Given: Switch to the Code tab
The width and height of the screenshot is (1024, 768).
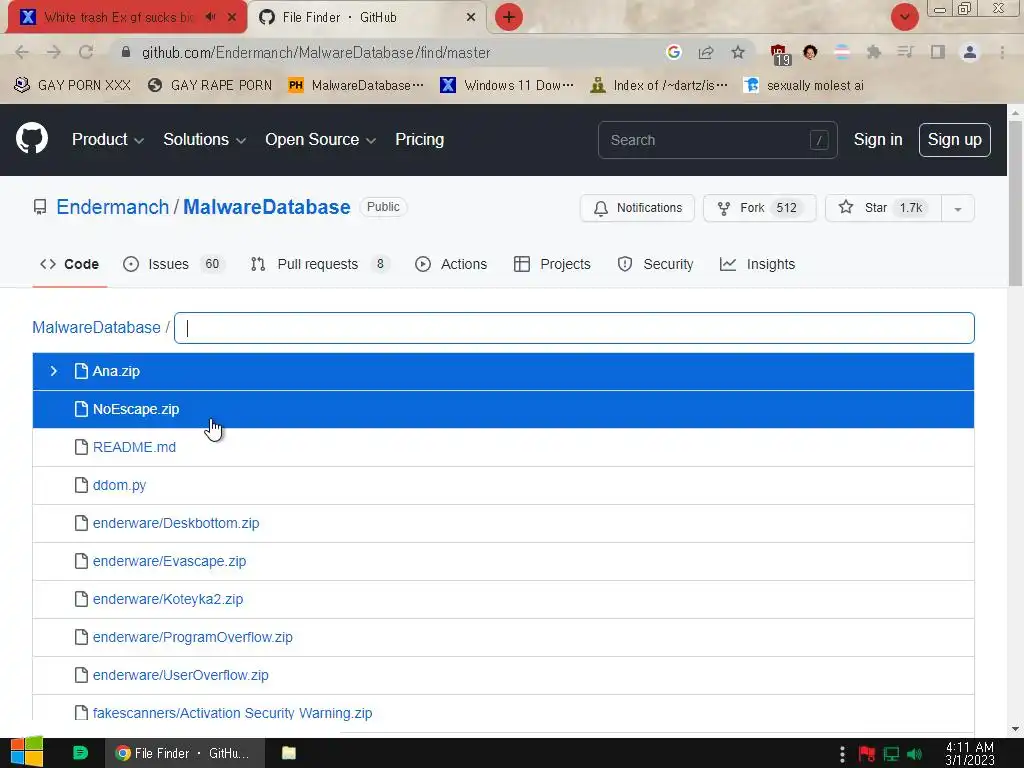Looking at the screenshot, I should click(69, 264).
